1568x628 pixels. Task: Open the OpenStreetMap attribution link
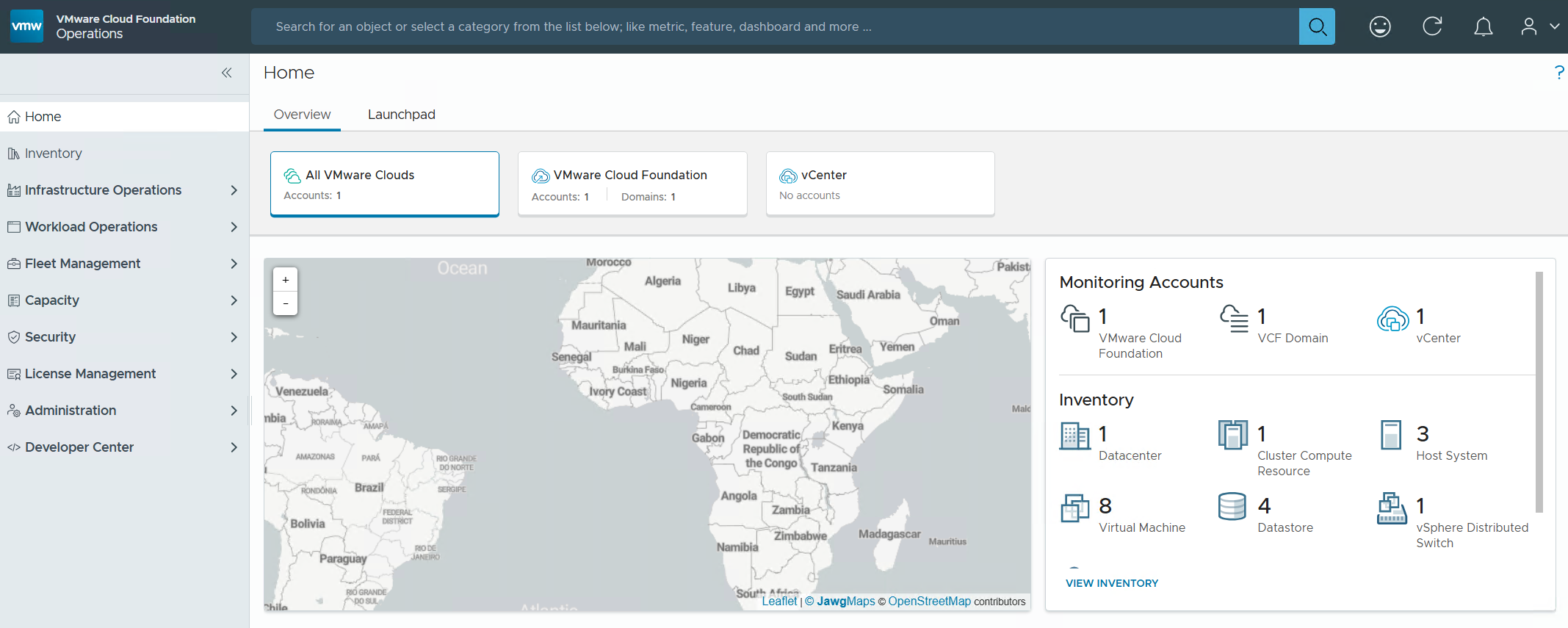coord(929,602)
